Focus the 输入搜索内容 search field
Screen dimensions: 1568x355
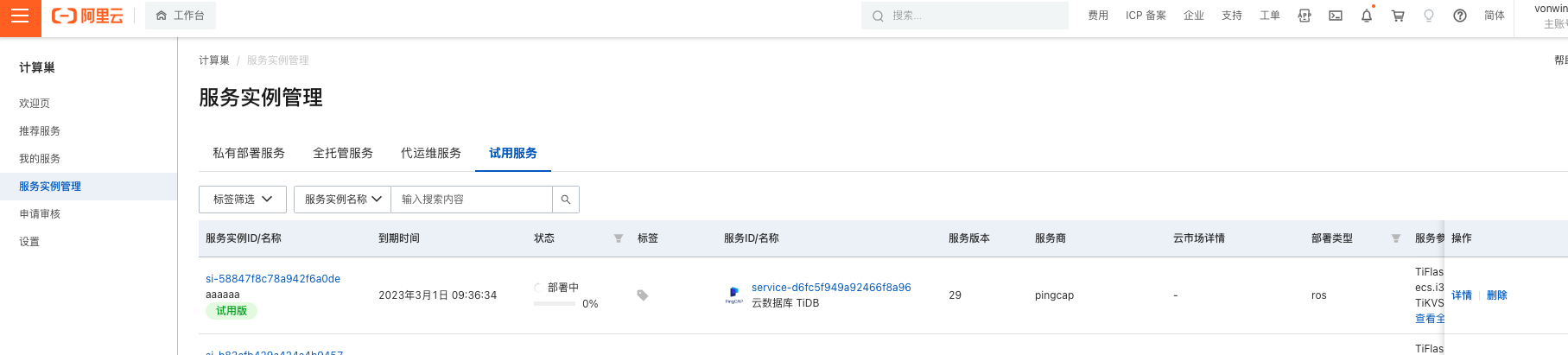472,200
